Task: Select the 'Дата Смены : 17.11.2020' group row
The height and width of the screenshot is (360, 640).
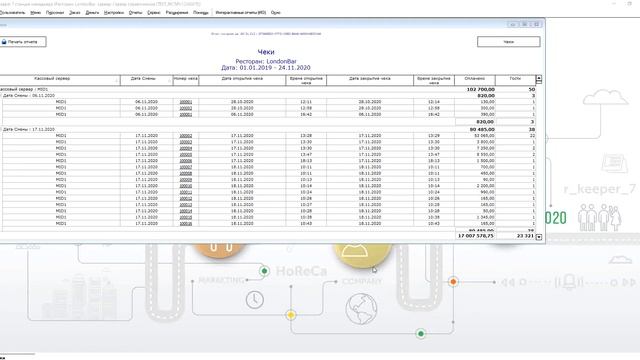Action: 268,129
